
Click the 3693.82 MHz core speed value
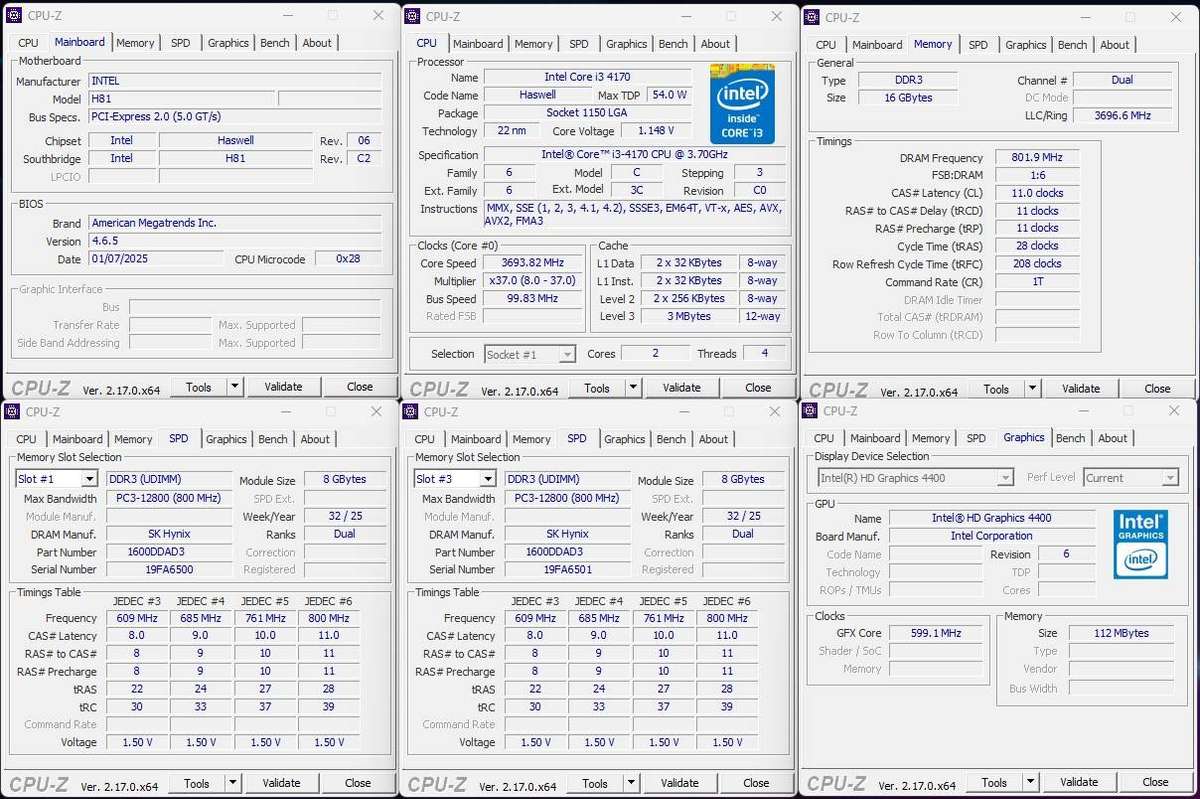click(x=531, y=263)
